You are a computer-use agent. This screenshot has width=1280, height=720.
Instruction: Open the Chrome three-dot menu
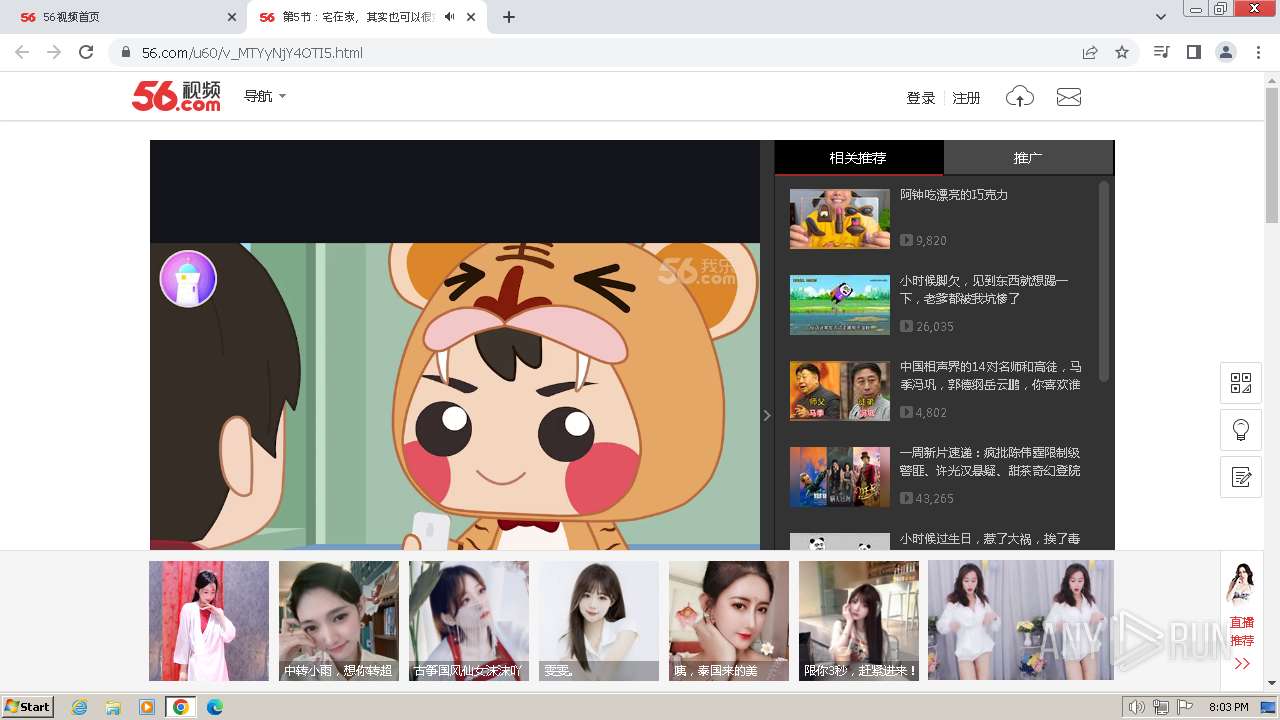[x=1259, y=52]
